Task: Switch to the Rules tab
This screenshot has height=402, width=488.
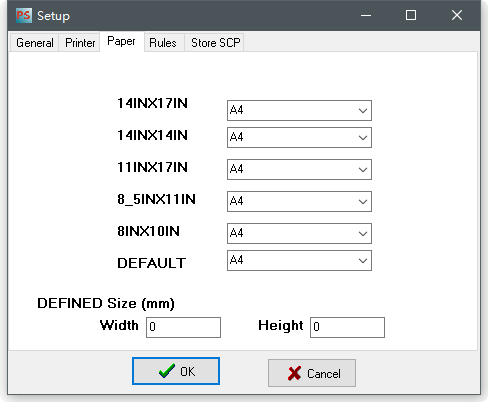Action: click(163, 43)
